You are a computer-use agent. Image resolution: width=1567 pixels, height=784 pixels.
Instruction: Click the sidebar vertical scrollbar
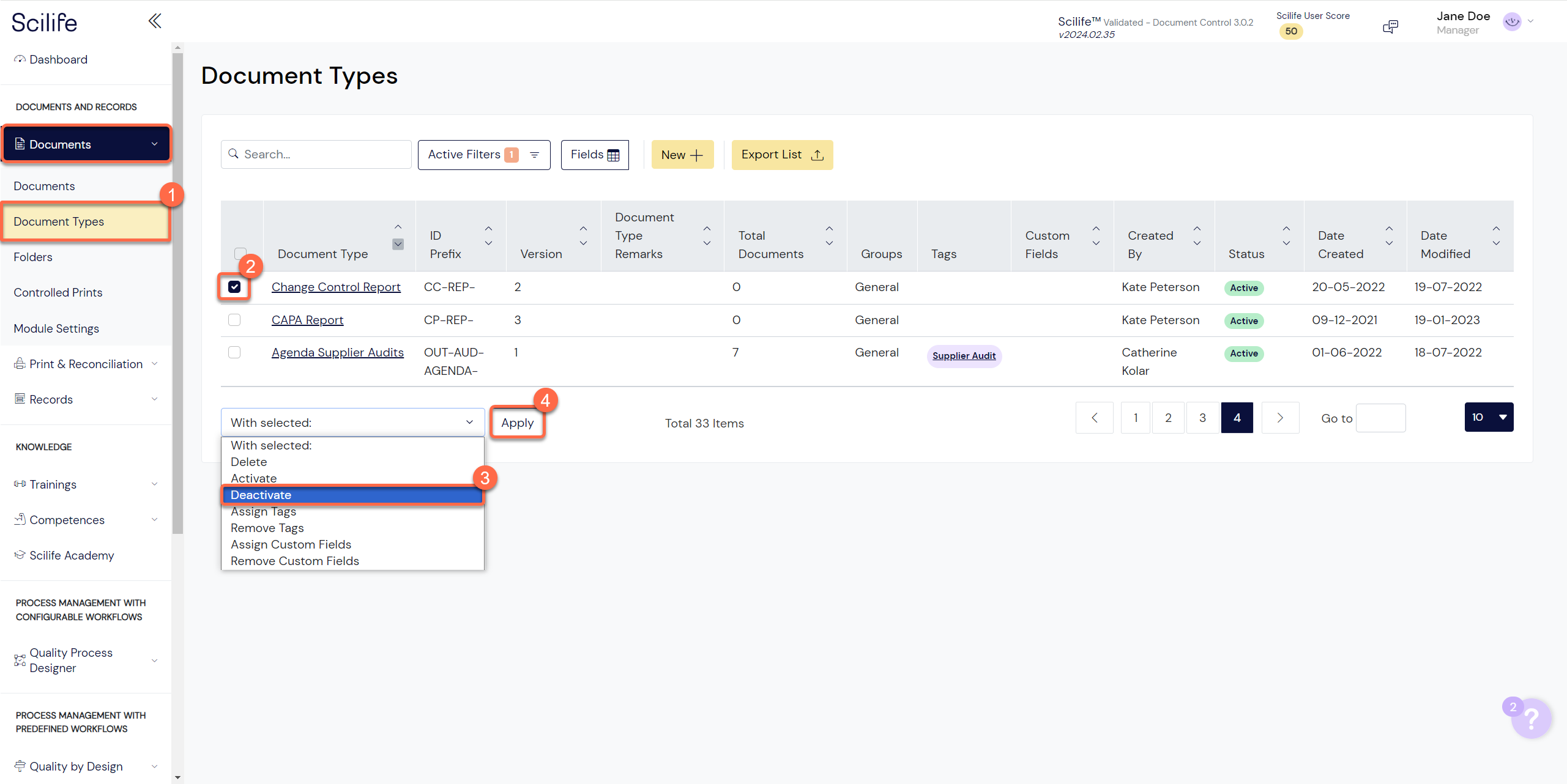177,294
